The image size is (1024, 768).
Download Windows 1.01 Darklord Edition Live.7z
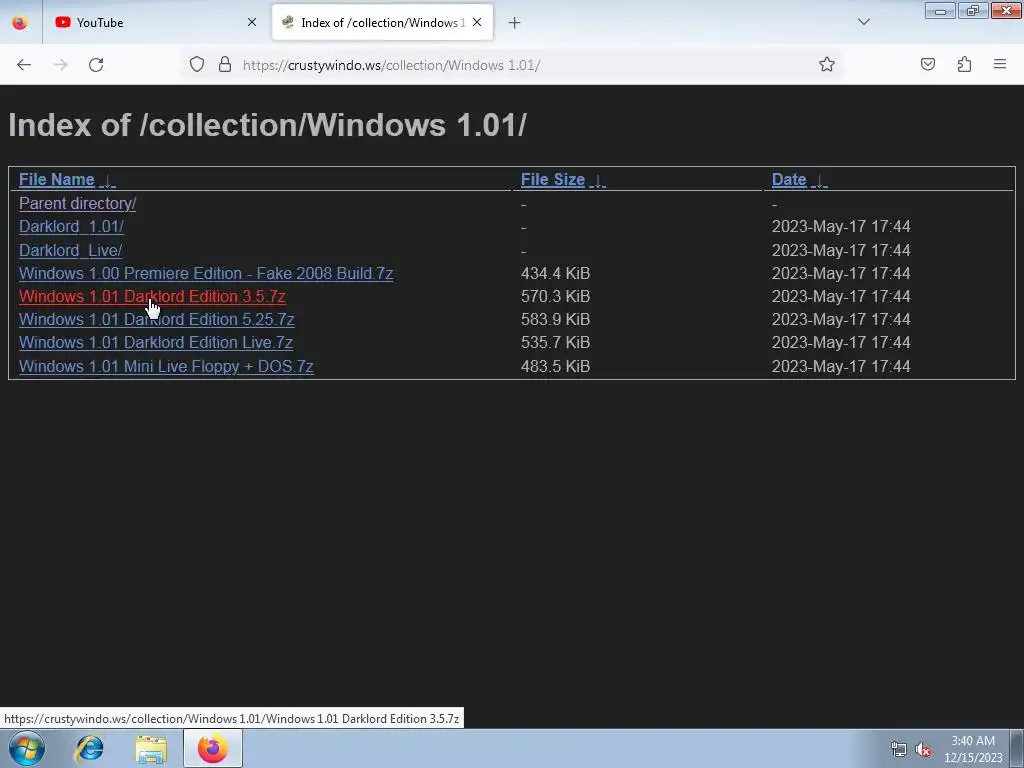click(x=155, y=342)
